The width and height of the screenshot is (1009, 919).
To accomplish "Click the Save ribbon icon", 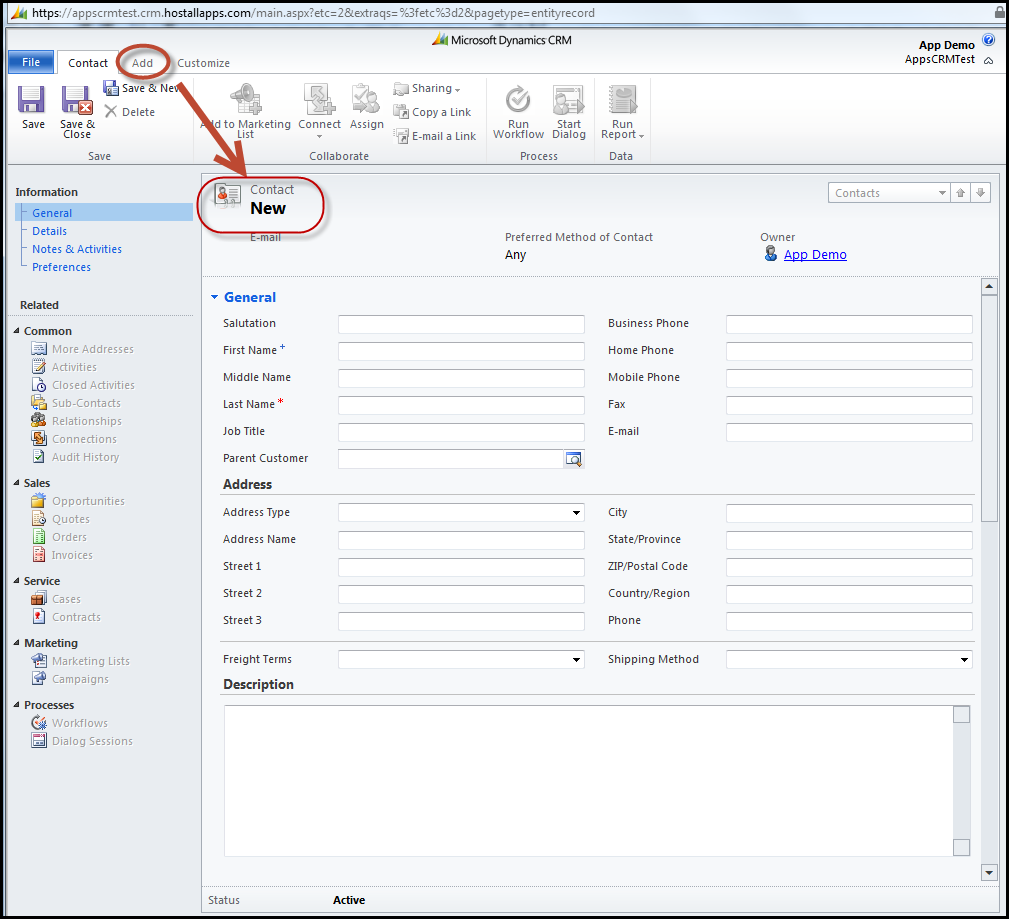I will (32, 100).
